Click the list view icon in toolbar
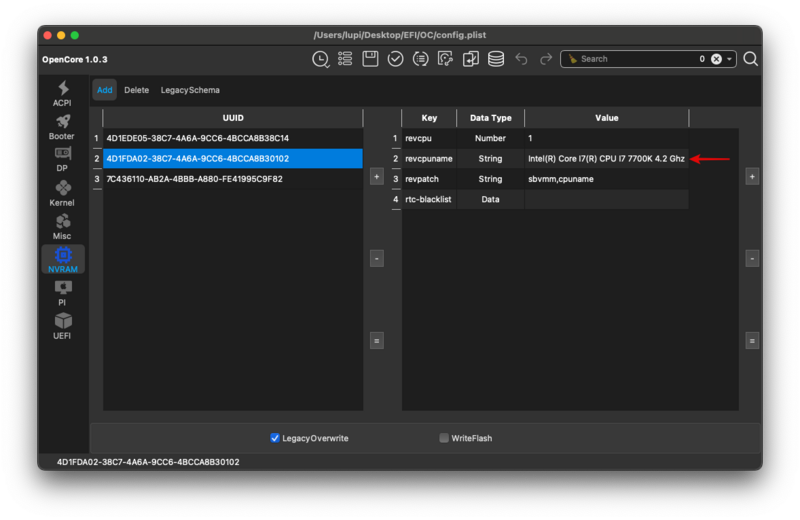Screen dimensions: 800x520 pyautogui.click(x=345, y=59)
